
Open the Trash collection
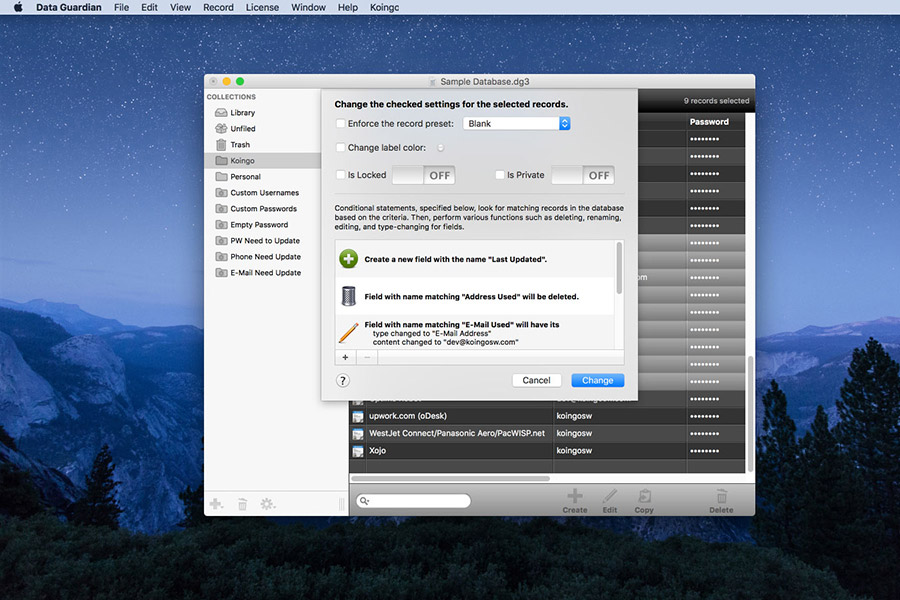[x=222, y=144]
